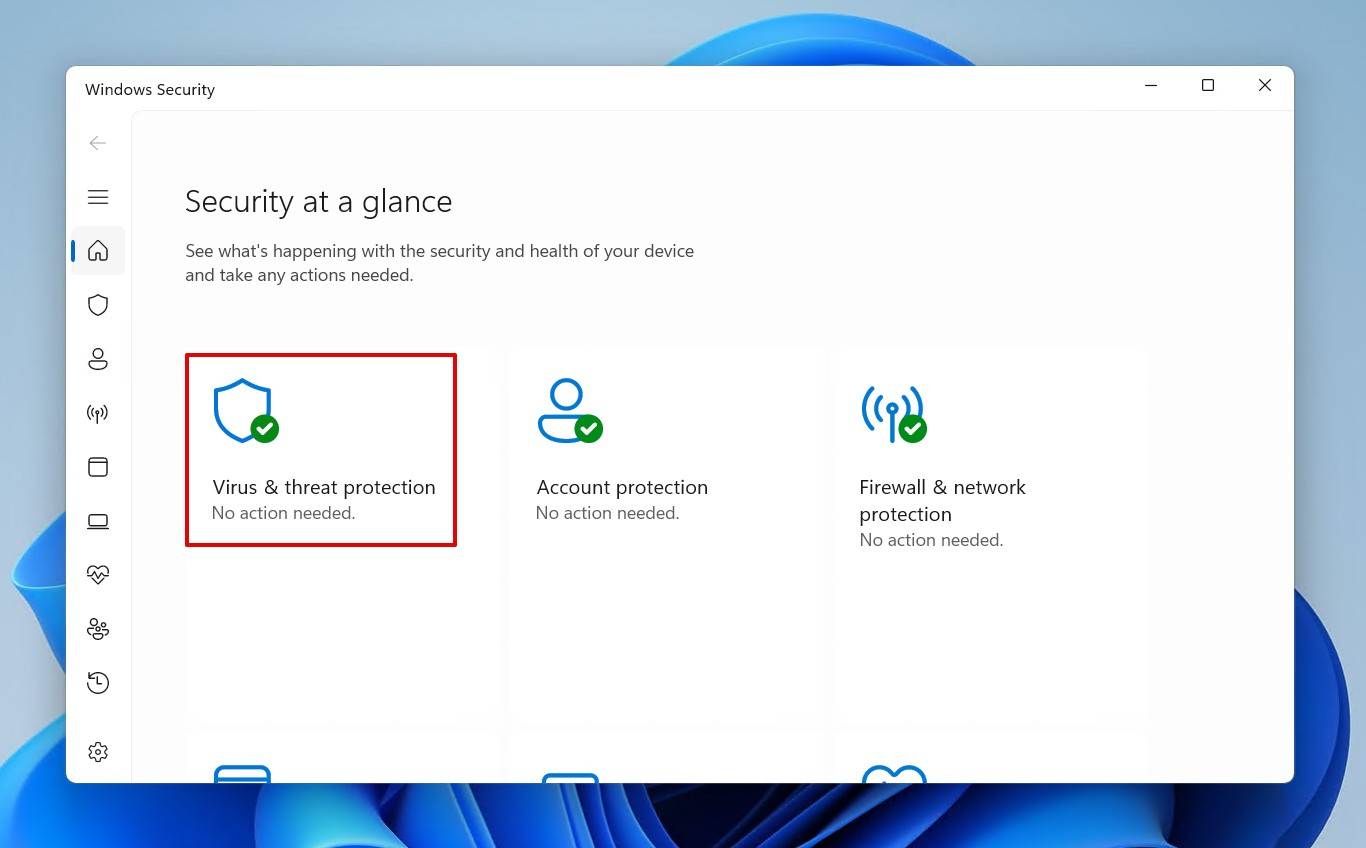Open Family options sidebar icon
The image size is (1366, 848).
[98, 629]
